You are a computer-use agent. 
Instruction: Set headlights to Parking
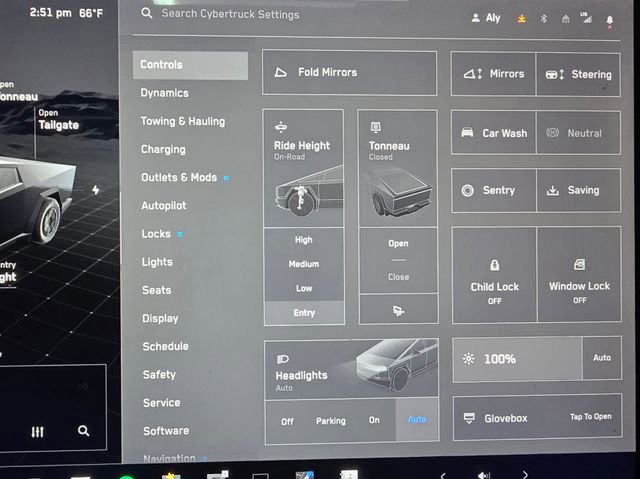pos(331,421)
